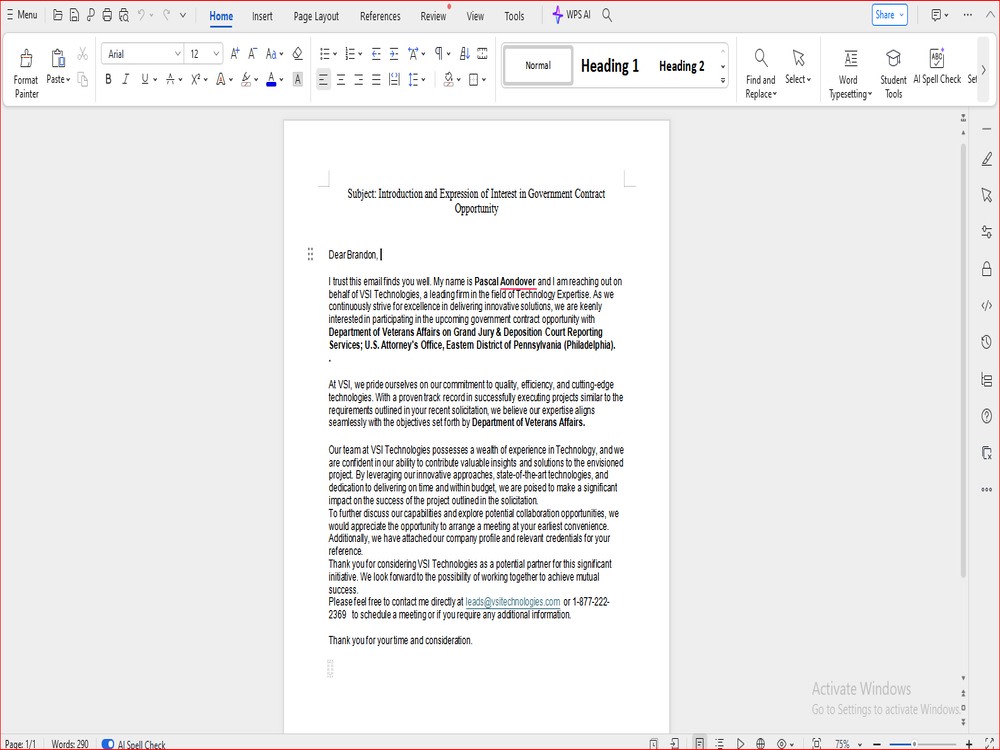Apply the Heading 2 style
1000x750 pixels.
pyautogui.click(x=682, y=66)
